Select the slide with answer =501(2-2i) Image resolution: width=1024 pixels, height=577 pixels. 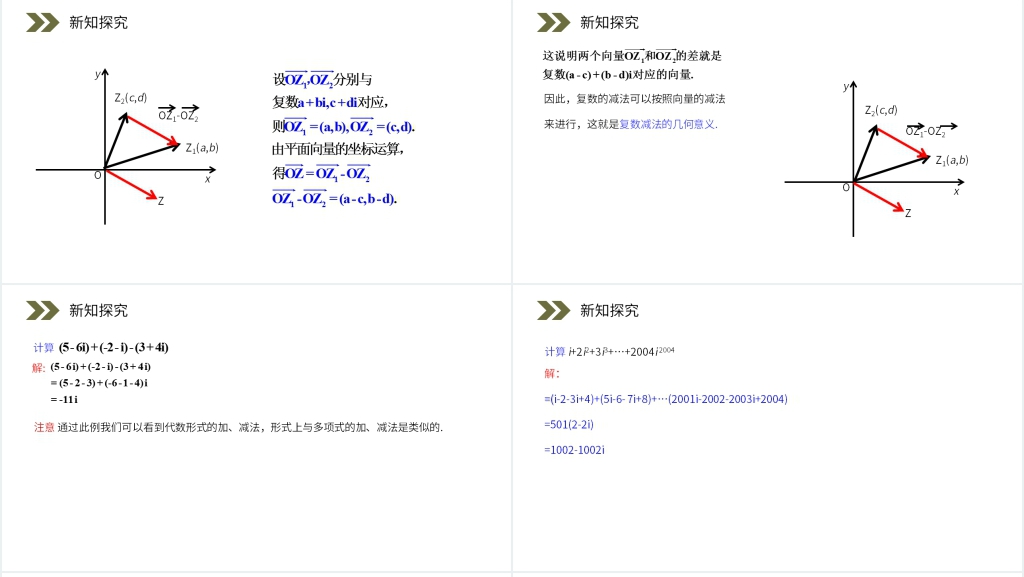click(767, 429)
